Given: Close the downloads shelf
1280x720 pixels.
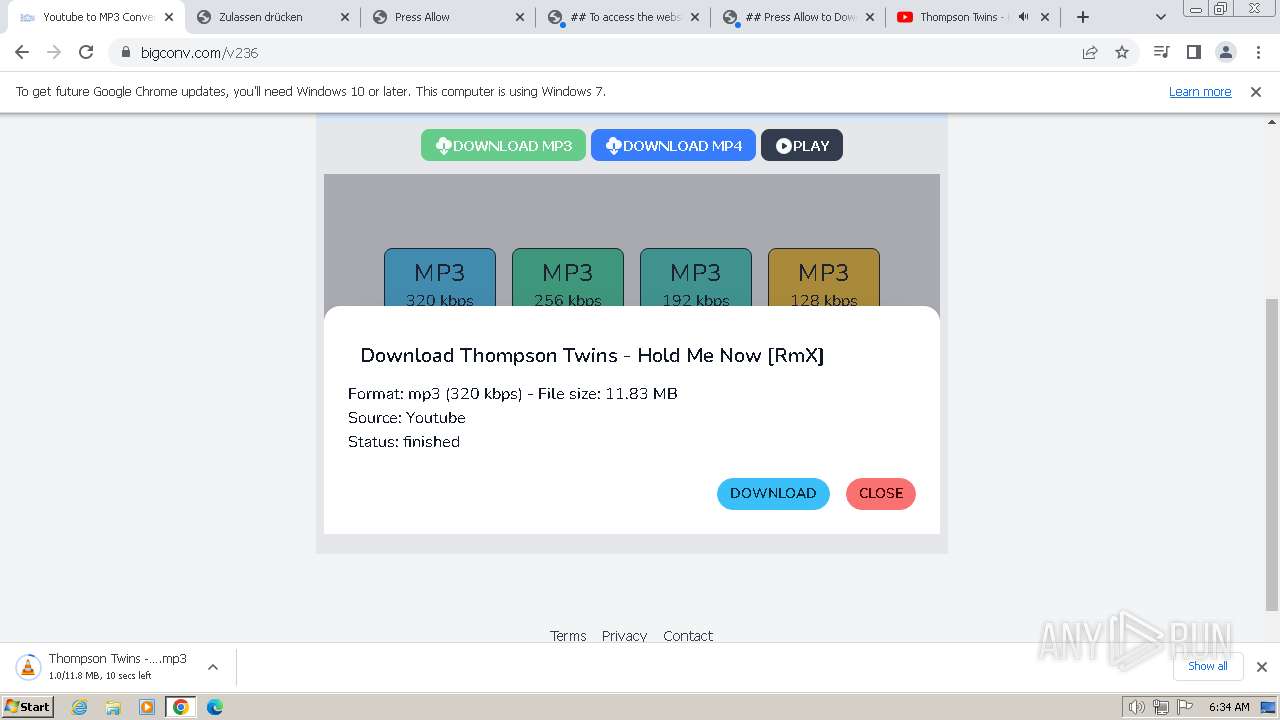Looking at the screenshot, I should (x=1261, y=666).
